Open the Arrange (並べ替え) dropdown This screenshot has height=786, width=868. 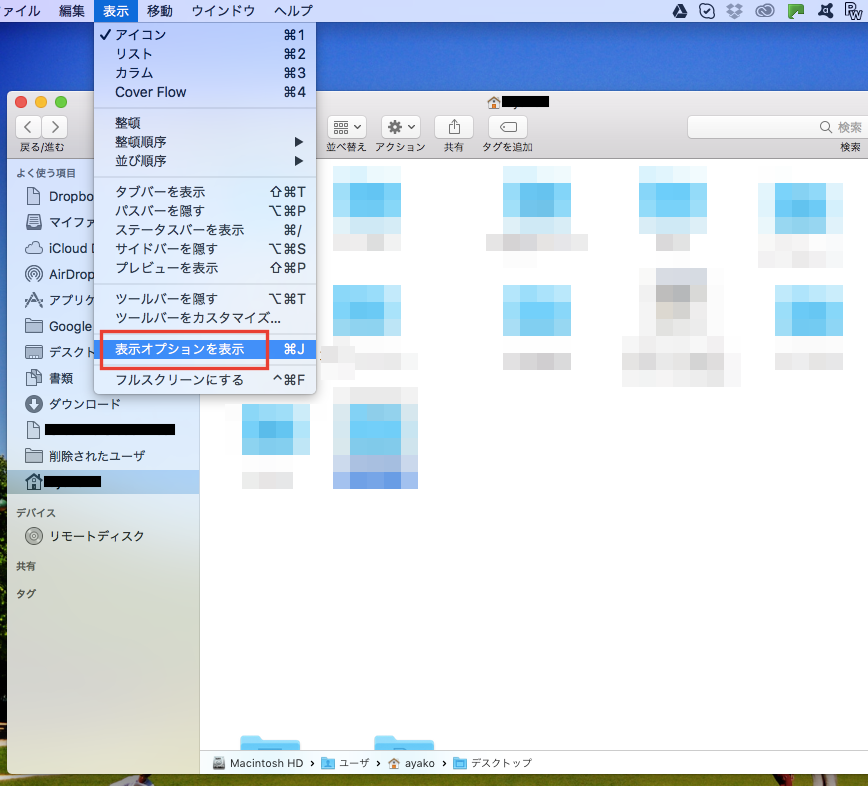tap(346, 128)
